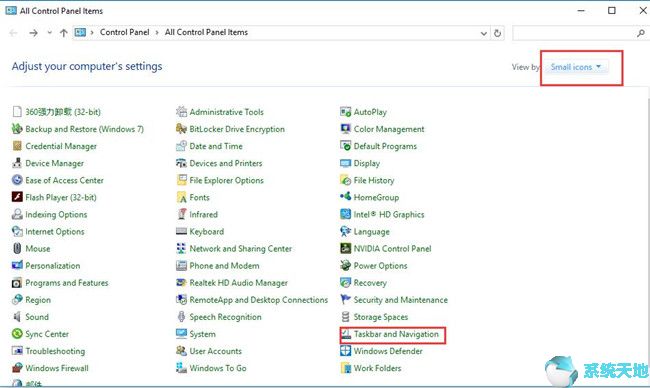Image resolution: width=650 pixels, height=388 pixels.
Task: Click the Credential Manager icon
Action: point(17,146)
